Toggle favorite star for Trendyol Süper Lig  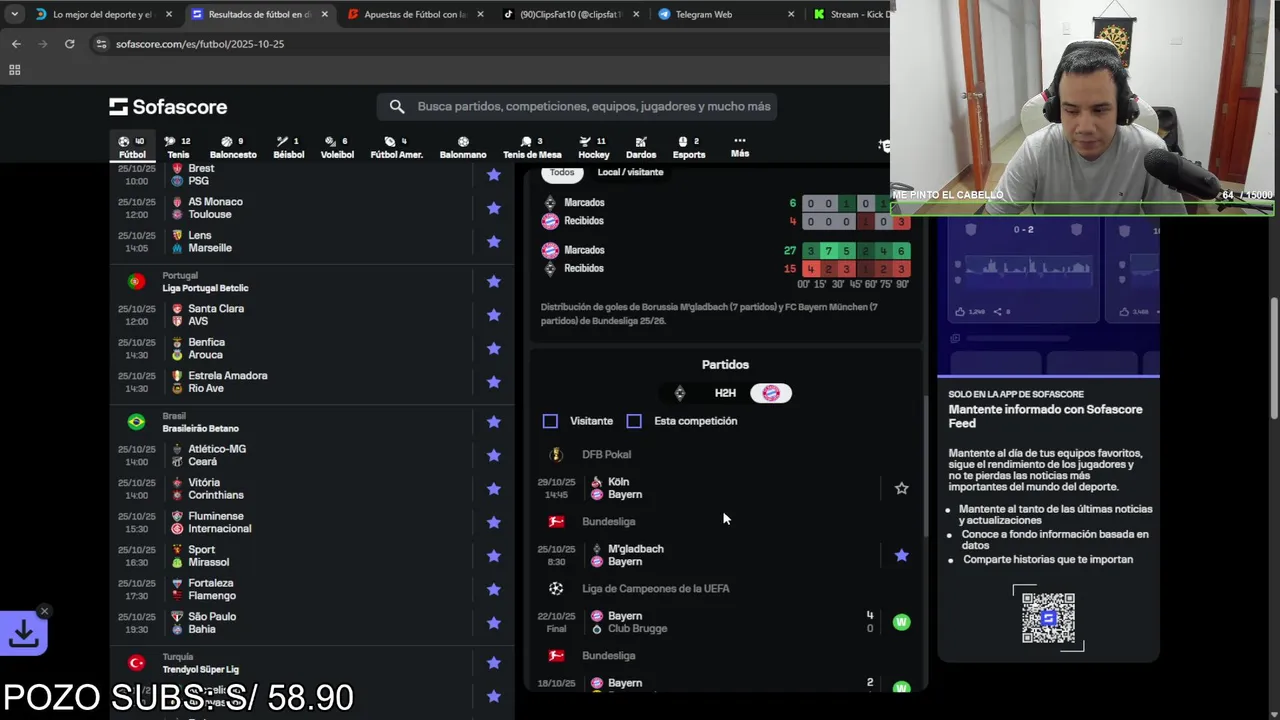coord(493,663)
